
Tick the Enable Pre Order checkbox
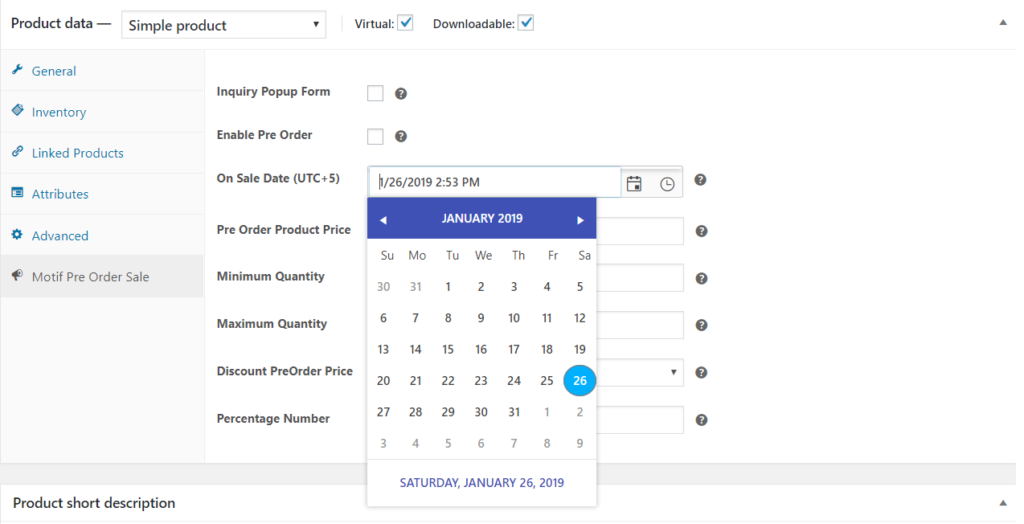click(x=375, y=136)
